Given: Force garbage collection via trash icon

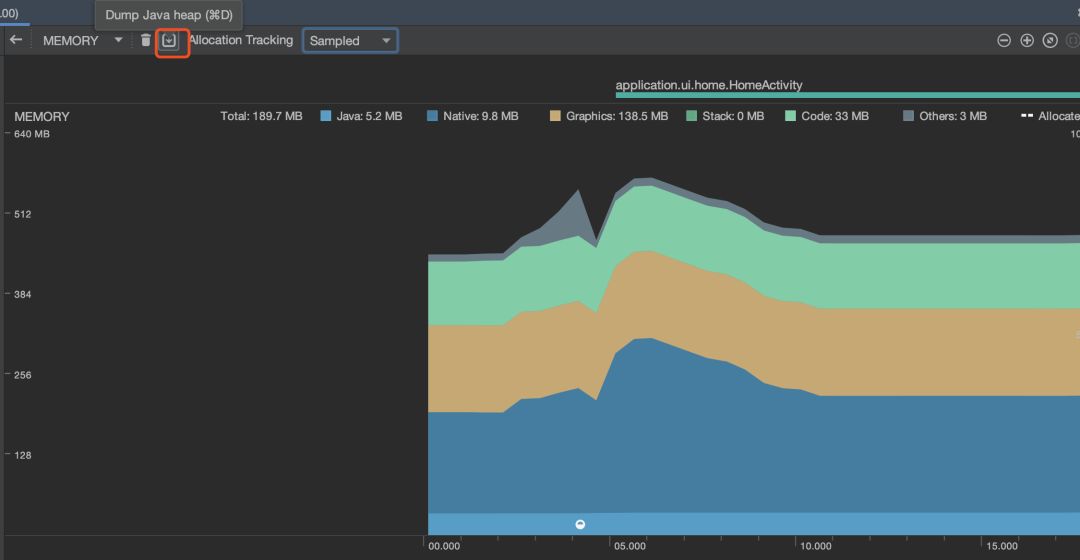Looking at the screenshot, I should click(x=145, y=40).
